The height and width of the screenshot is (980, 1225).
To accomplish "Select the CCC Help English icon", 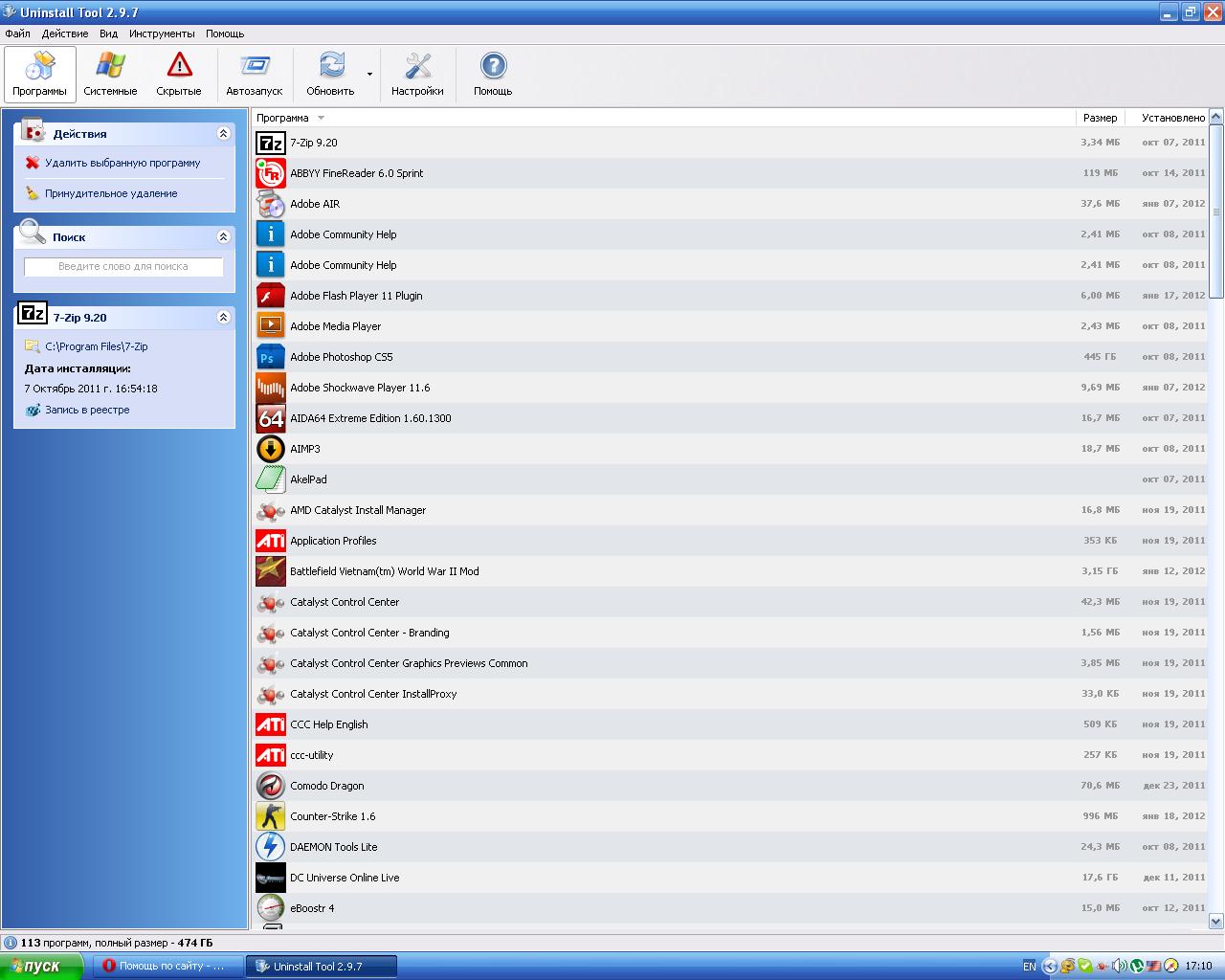I will [x=271, y=724].
